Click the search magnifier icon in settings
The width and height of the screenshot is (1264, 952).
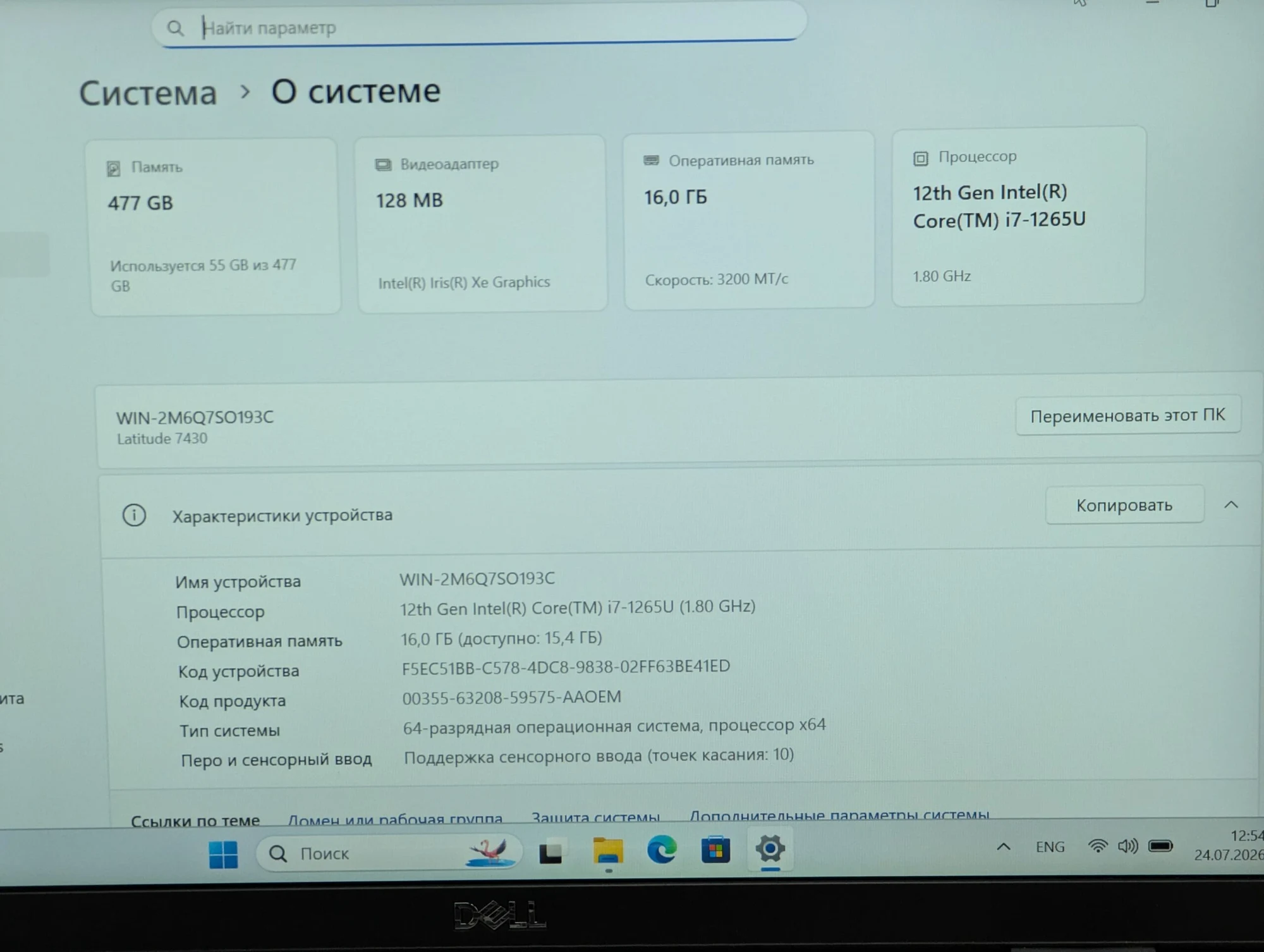[x=175, y=28]
